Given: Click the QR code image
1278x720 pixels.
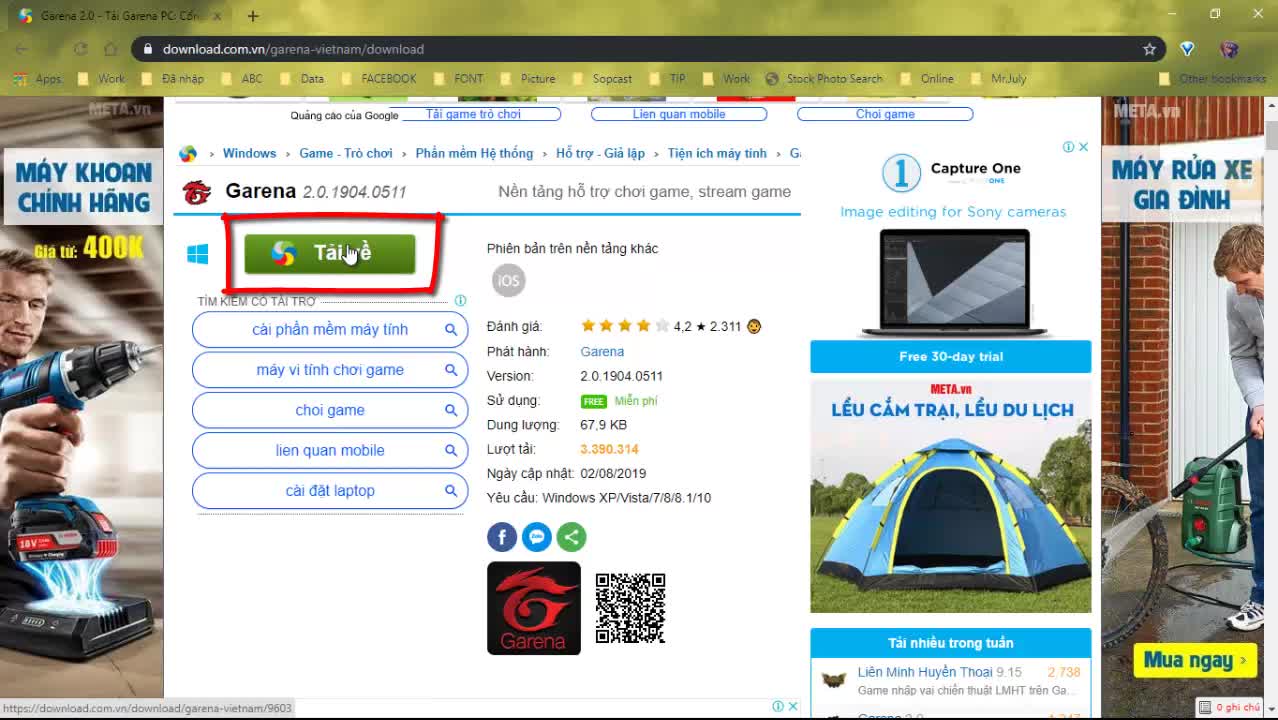Looking at the screenshot, I should 630,608.
